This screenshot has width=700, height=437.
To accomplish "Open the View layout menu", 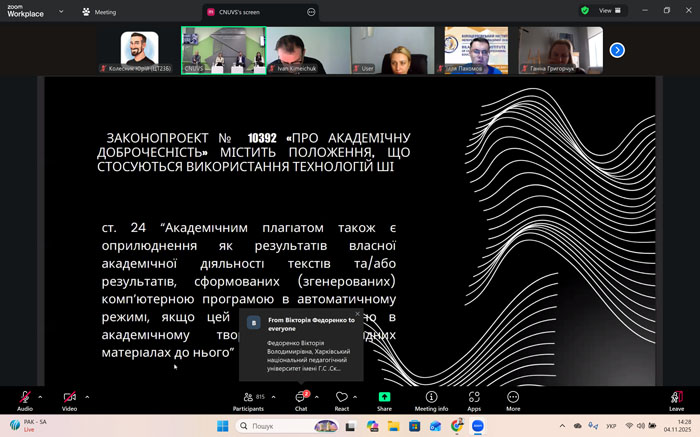I will pos(609,11).
